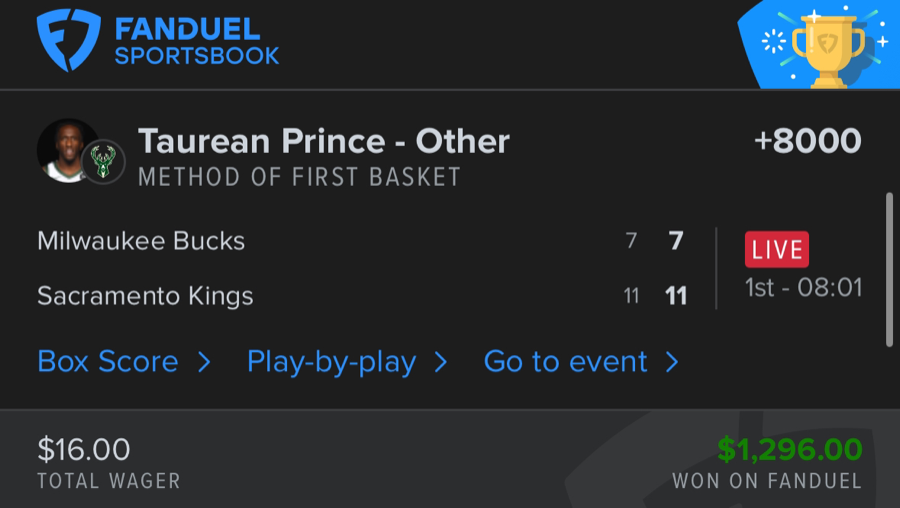This screenshot has height=508, width=900.
Task: Select the Go to event link
Action: tap(565, 361)
